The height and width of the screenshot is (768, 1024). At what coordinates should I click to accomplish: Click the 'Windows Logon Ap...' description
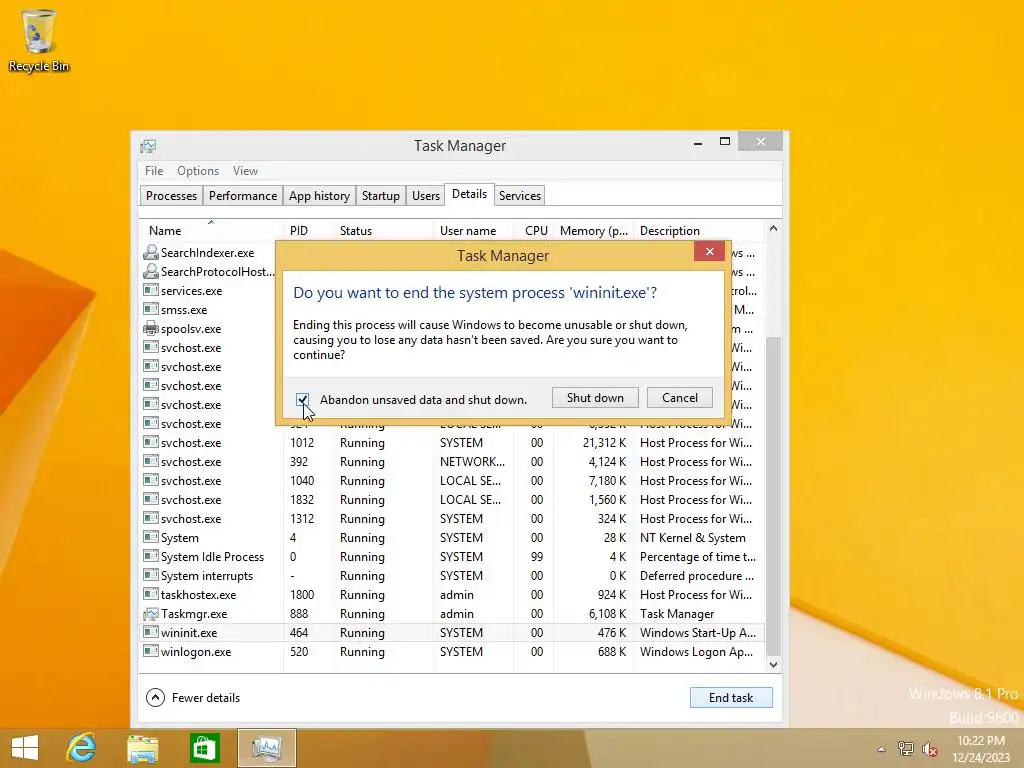coord(696,652)
